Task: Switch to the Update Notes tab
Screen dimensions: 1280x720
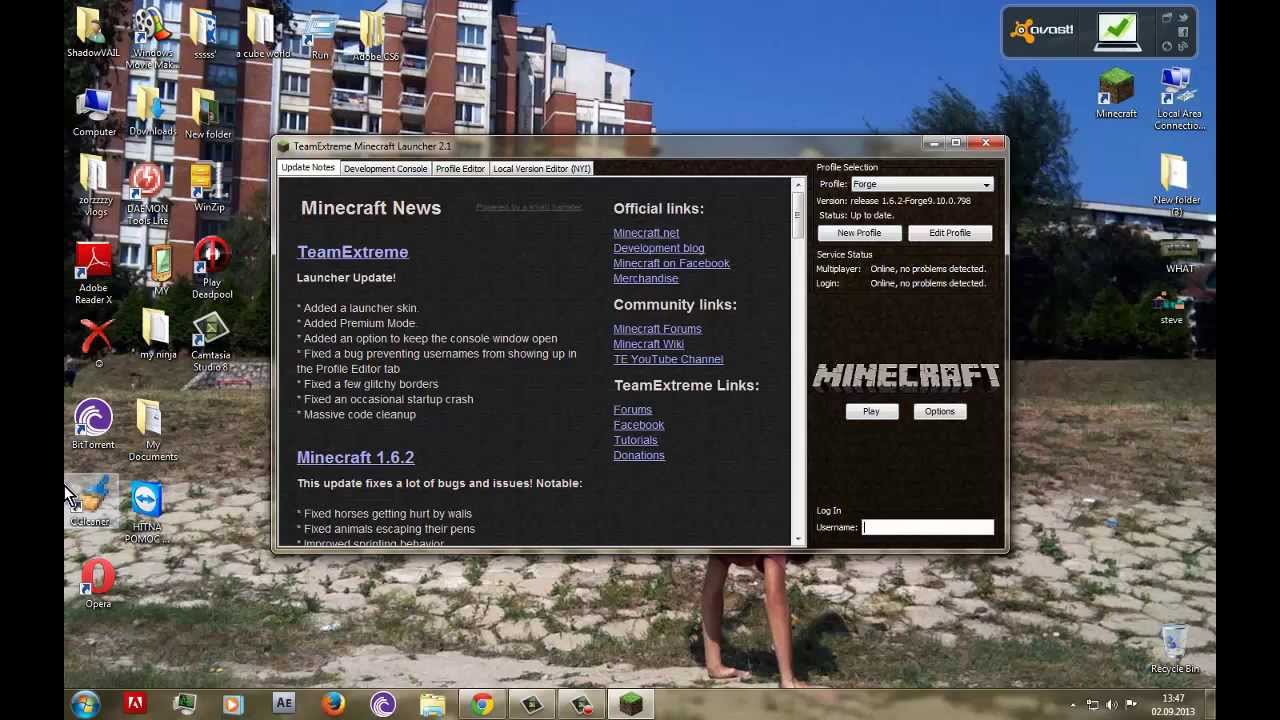Action: tap(308, 168)
